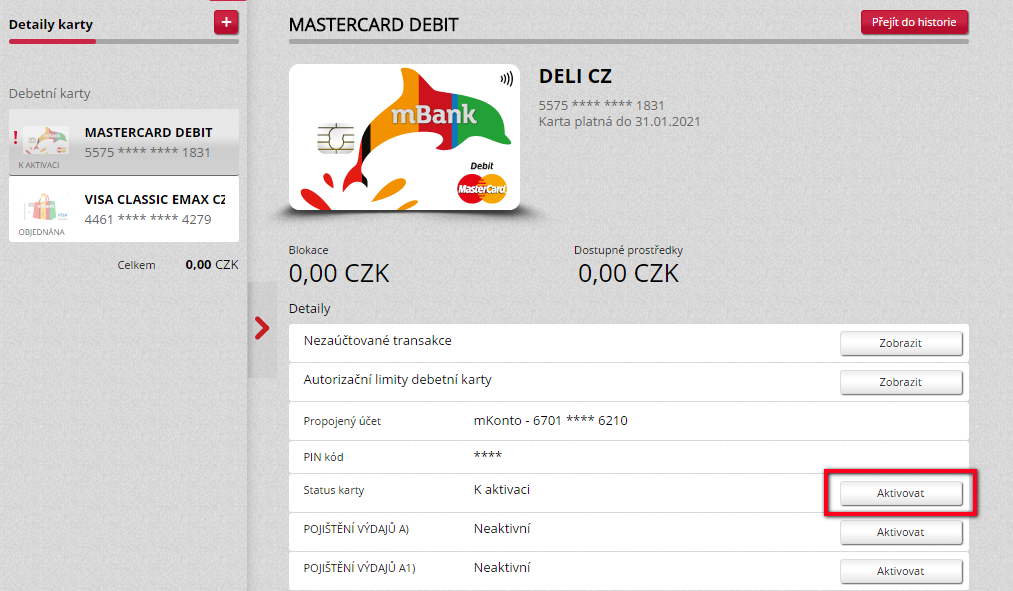Click the Propojený účet label

342,421
